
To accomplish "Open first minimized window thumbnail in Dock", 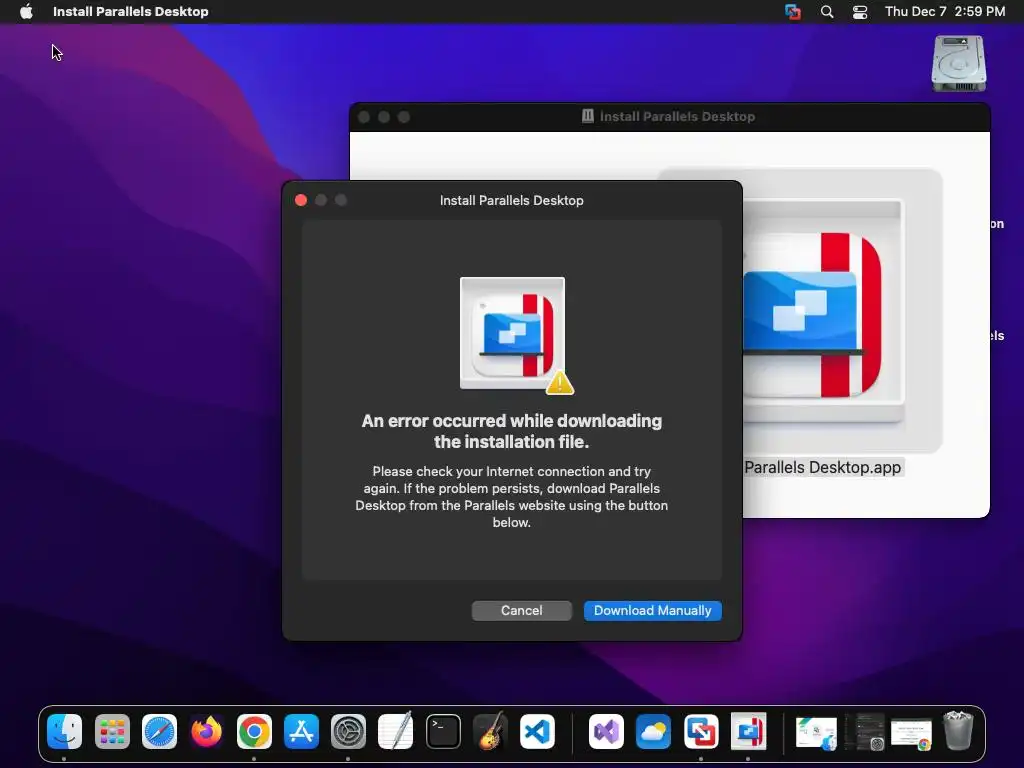I will pos(816,732).
